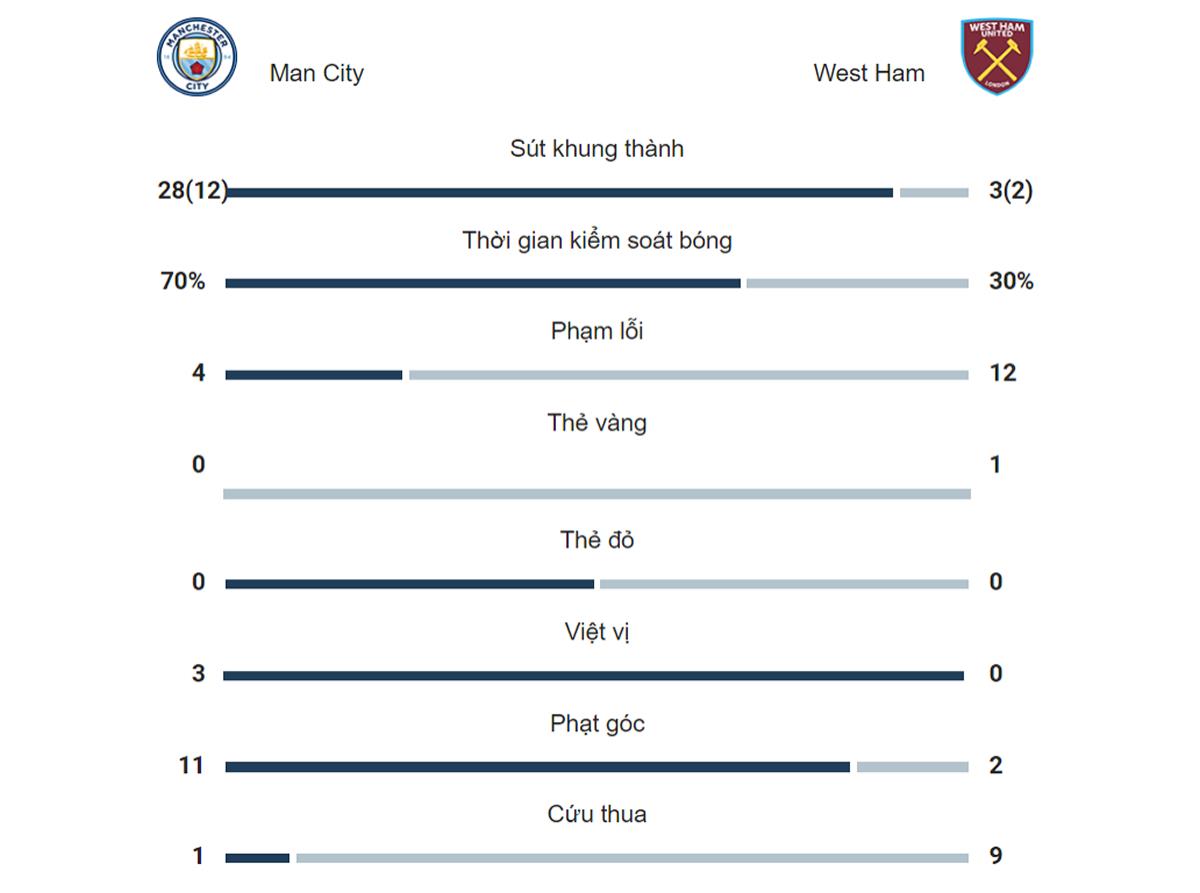This screenshot has width=1200, height=893.
Task: Click the Phạm lỗi comparison bar
Action: pyautogui.click(x=597, y=375)
